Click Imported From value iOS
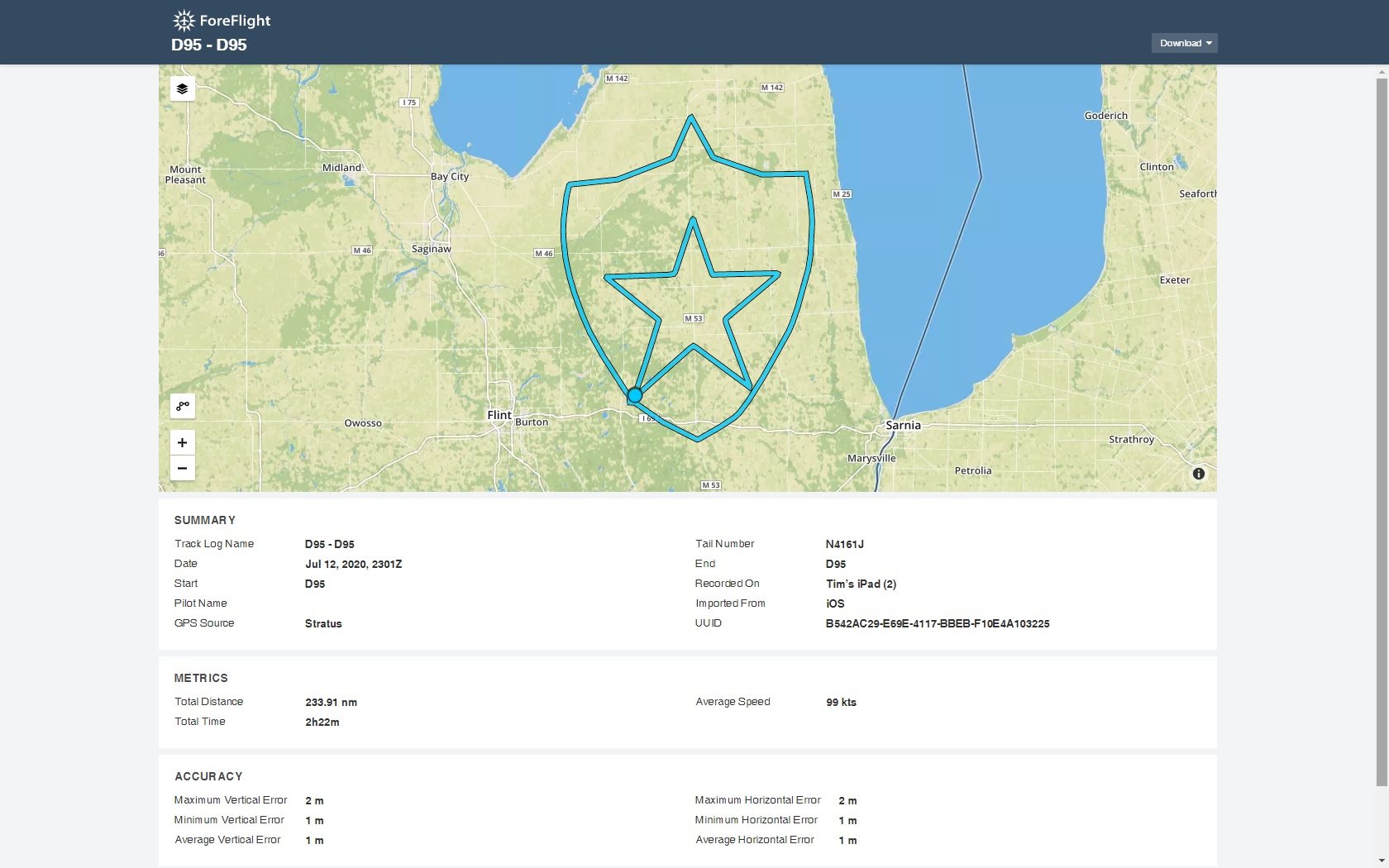 tap(835, 603)
